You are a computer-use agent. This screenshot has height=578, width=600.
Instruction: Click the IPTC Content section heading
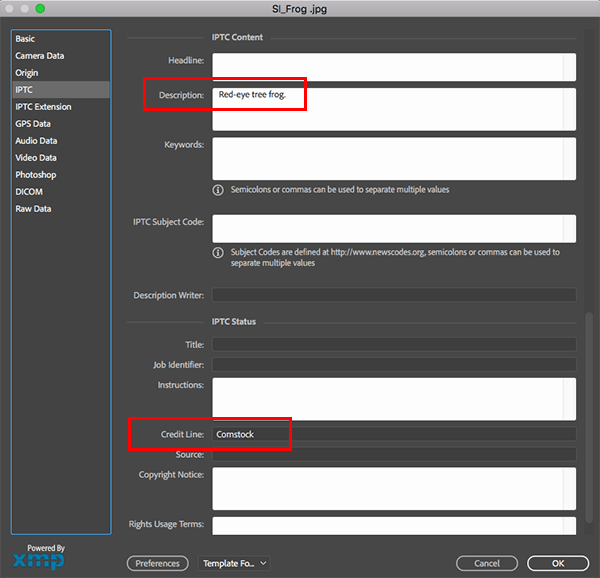[237, 37]
